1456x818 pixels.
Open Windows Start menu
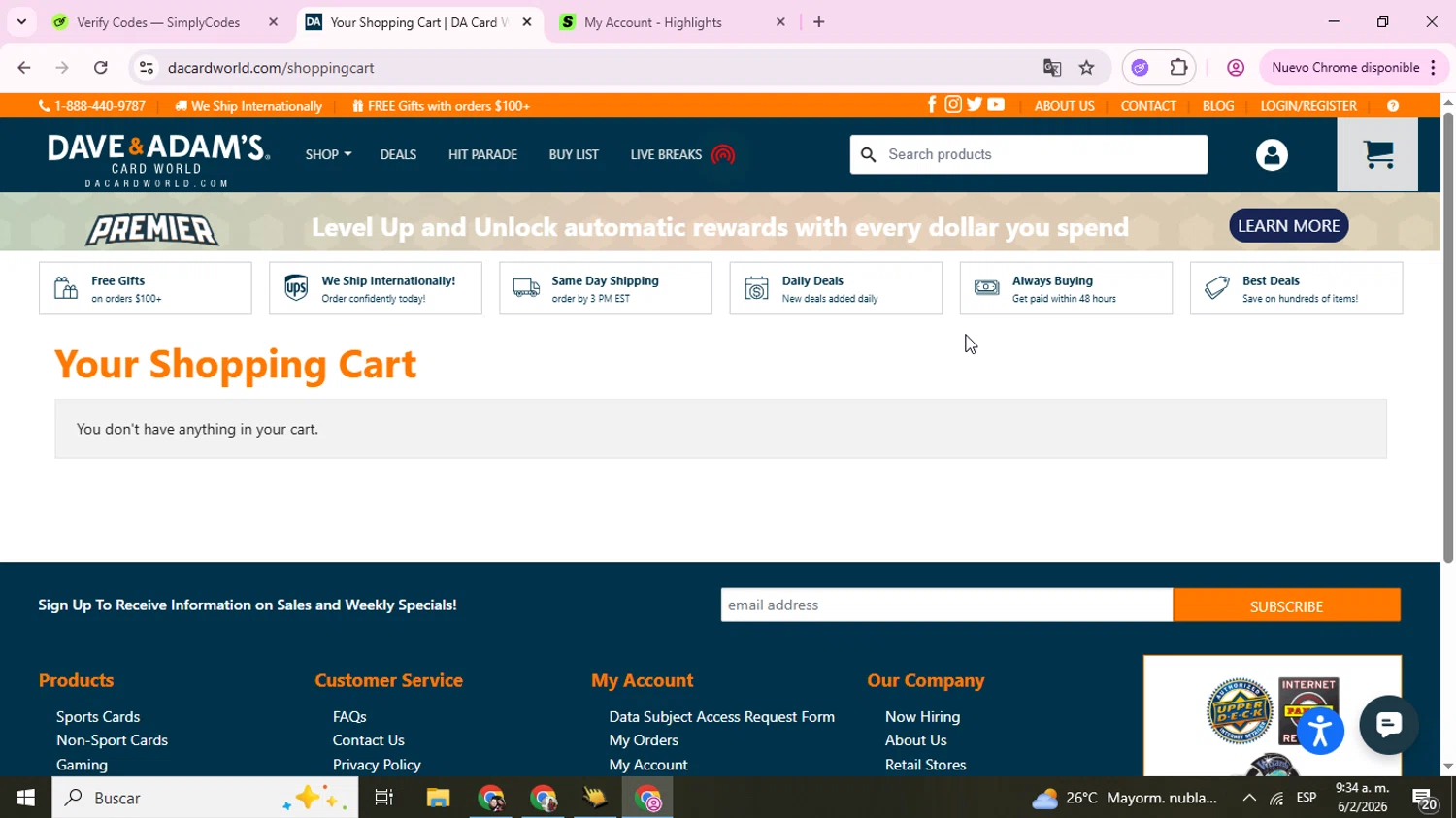[x=26, y=798]
